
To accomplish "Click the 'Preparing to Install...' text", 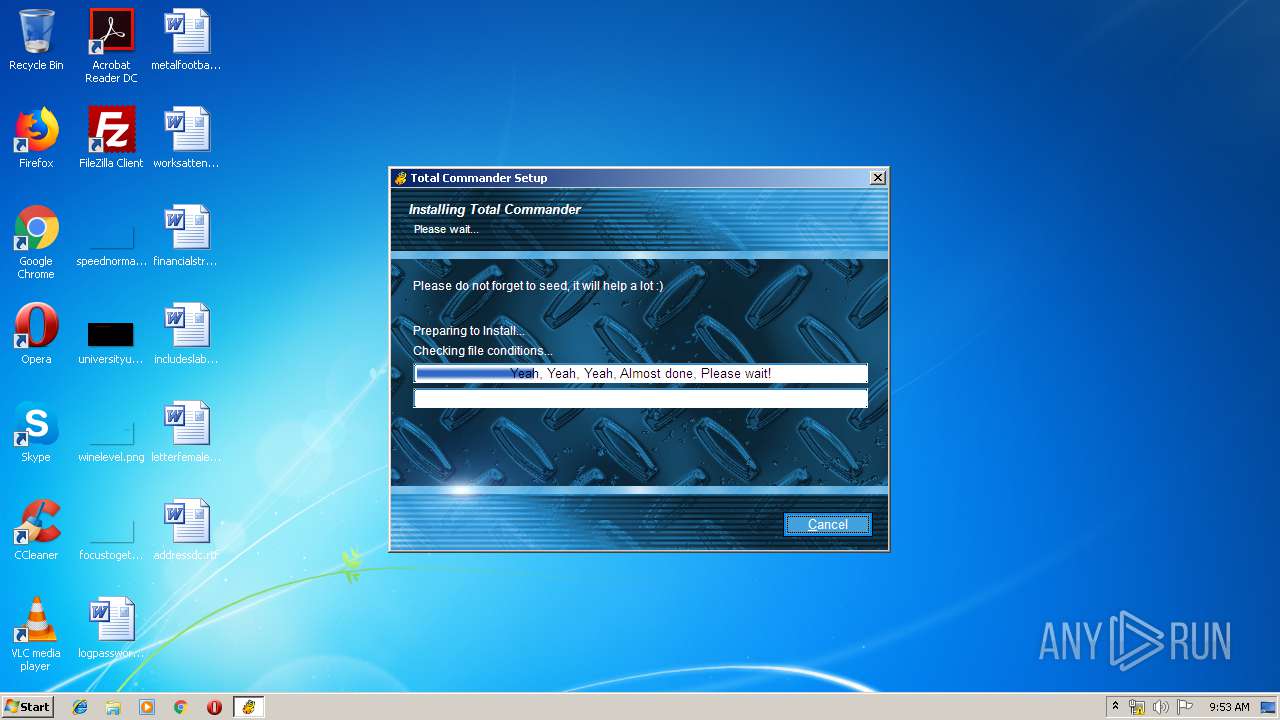I will (x=468, y=331).
